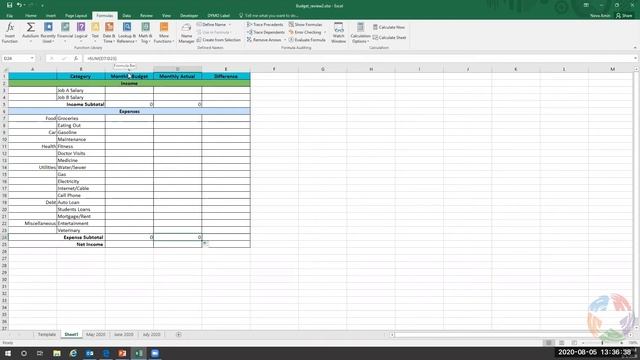Open the Math & Trig functions menu
This screenshot has height=360, width=640.
click(x=145, y=33)
